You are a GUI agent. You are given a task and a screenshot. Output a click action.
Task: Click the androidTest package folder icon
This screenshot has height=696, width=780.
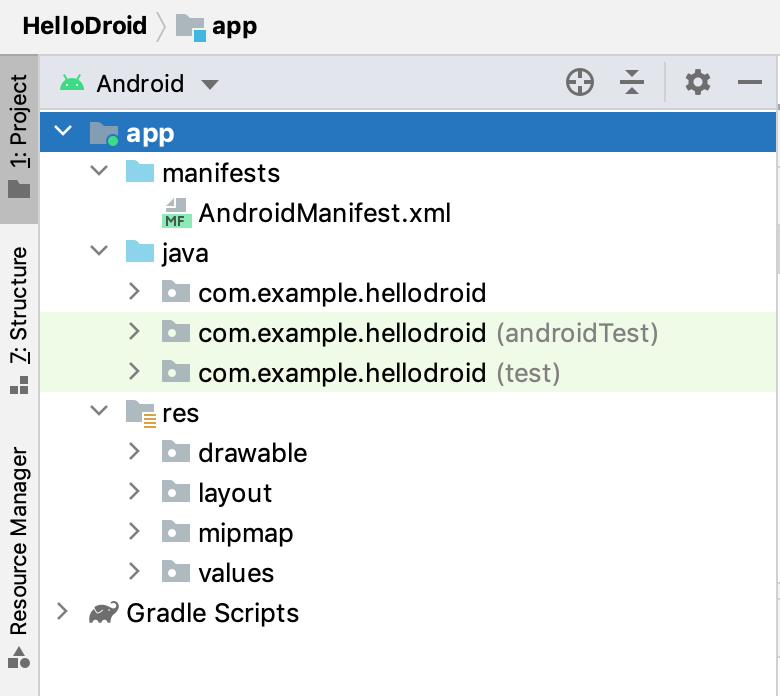pos(176,331)
